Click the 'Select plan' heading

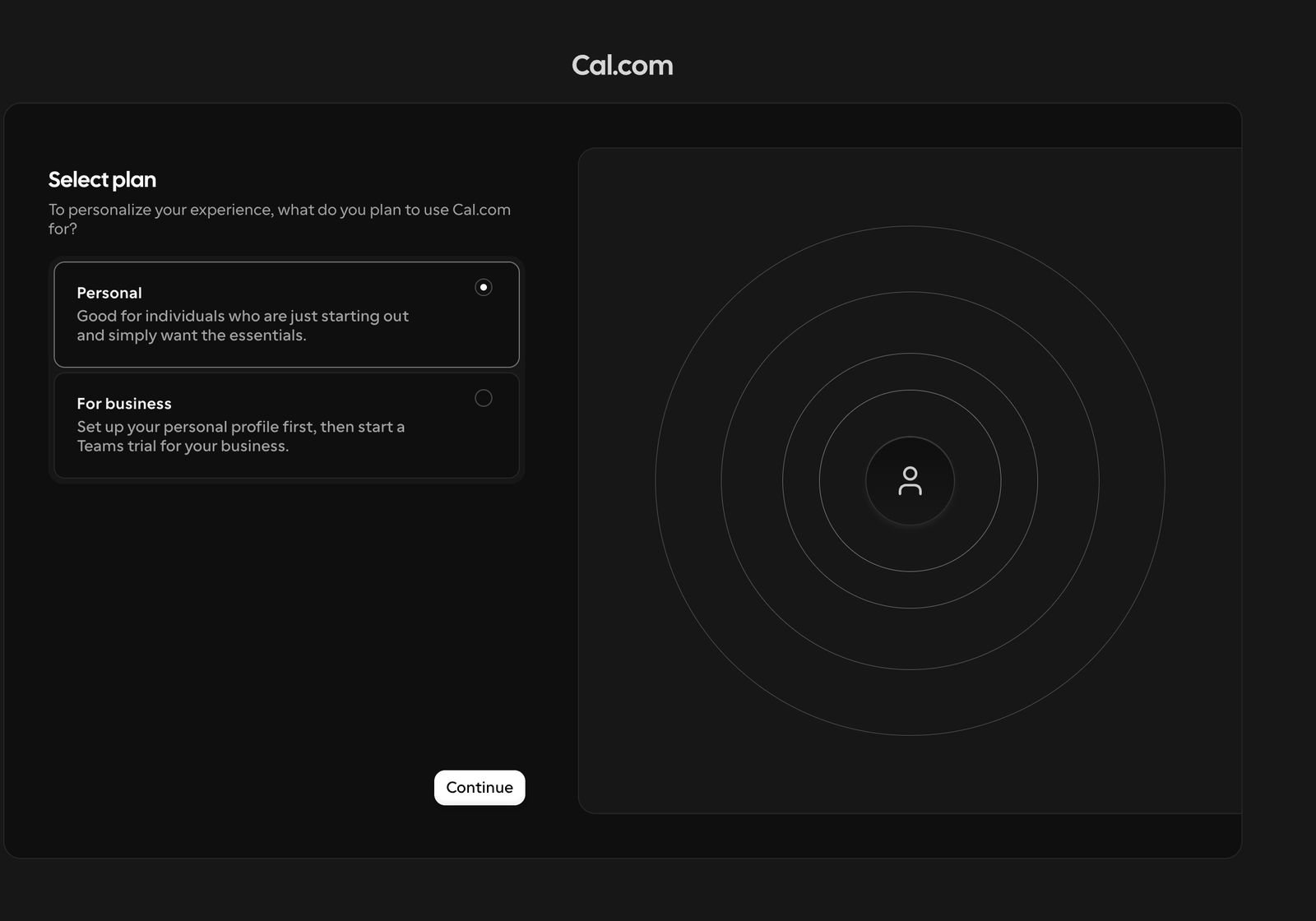tap(102, 179)
